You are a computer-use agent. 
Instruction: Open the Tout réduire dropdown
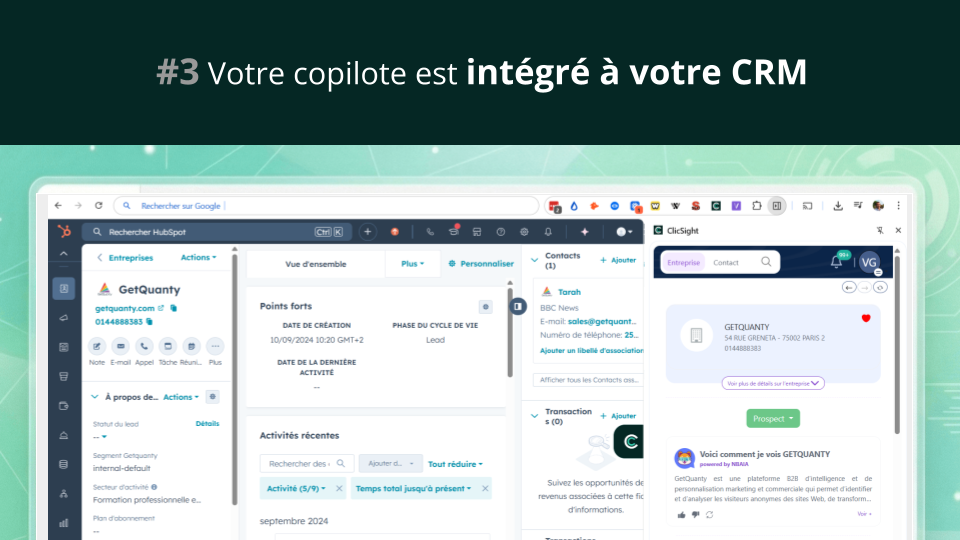(x=455, y=464)
